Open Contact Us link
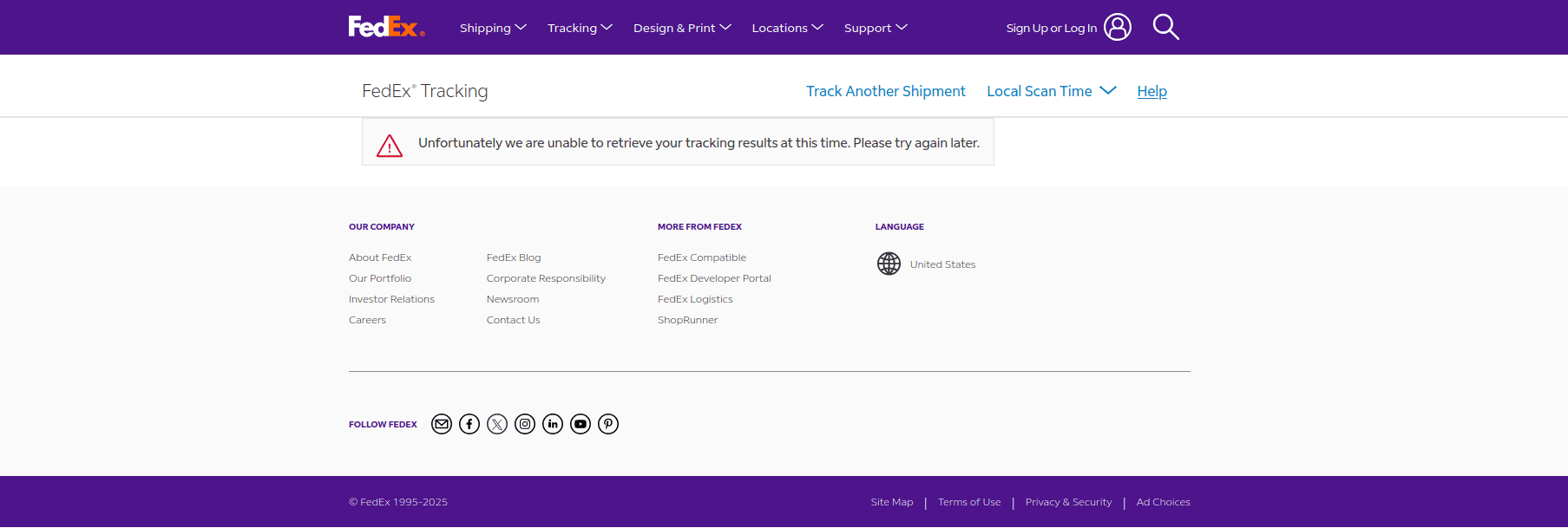The image size is (1568, 528). [513, 320]
